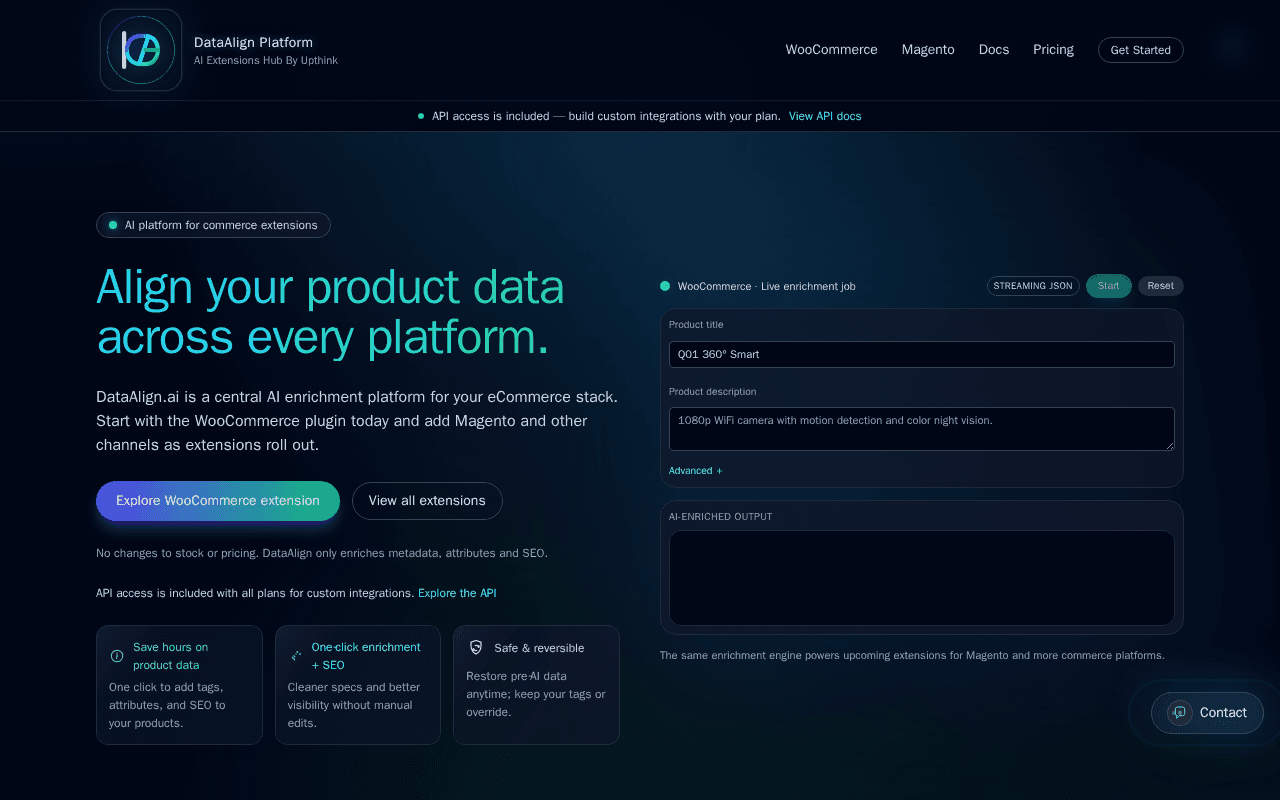The width and height of the screenshot is (1280, 800).
Task: Click the Get Started button
Action: coord(1140,50)
